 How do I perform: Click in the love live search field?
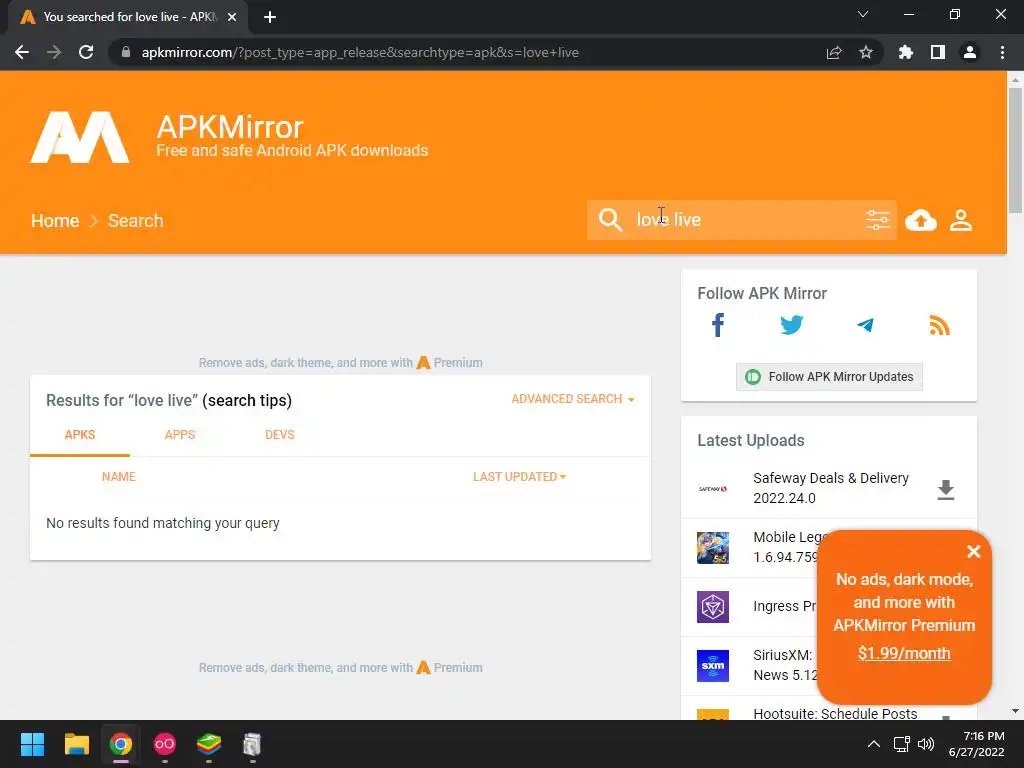(744, 220)
